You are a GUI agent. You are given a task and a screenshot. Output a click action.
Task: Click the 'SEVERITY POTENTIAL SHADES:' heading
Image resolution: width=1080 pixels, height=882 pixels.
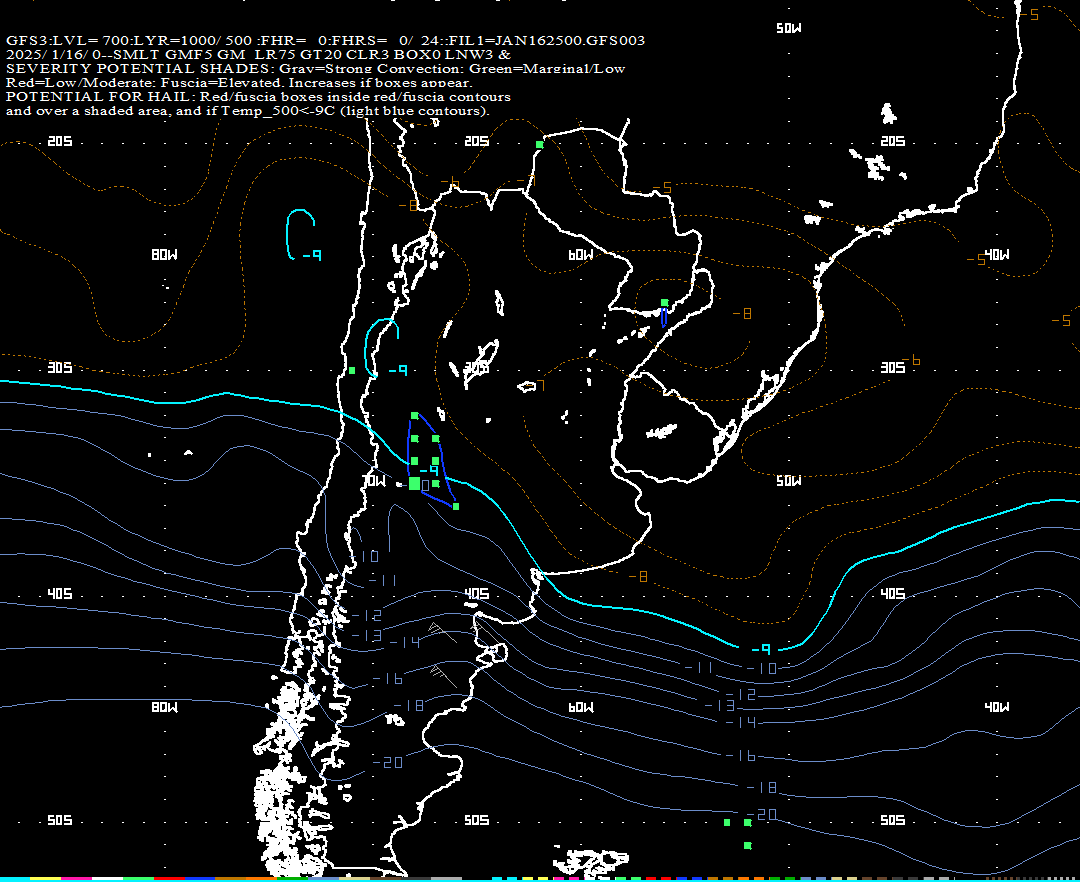(140, 68)
